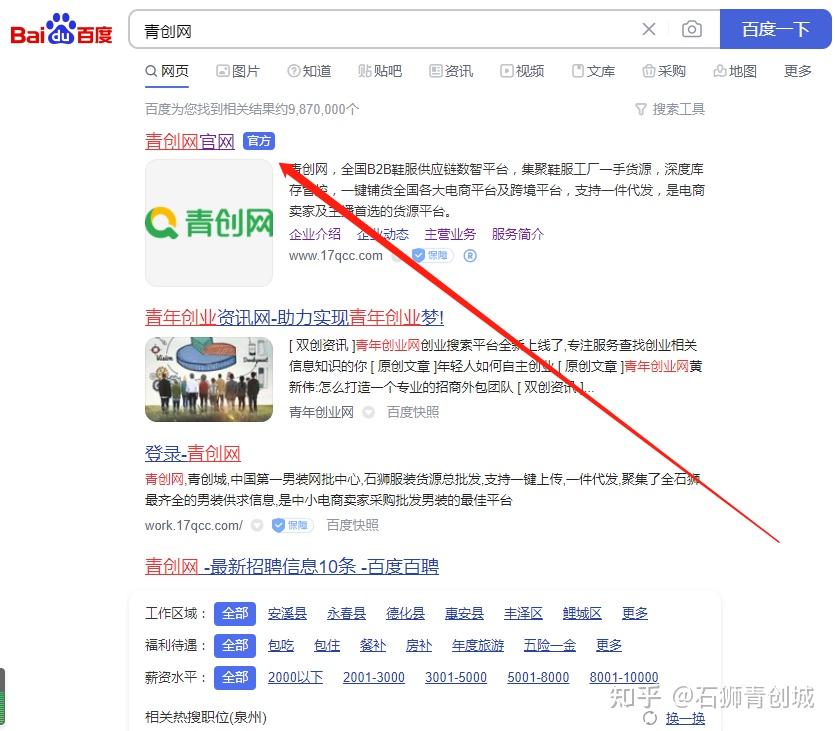Open the 企业介绍 sublink
Viewport: 835px width, 731px height.
(315, 234)
